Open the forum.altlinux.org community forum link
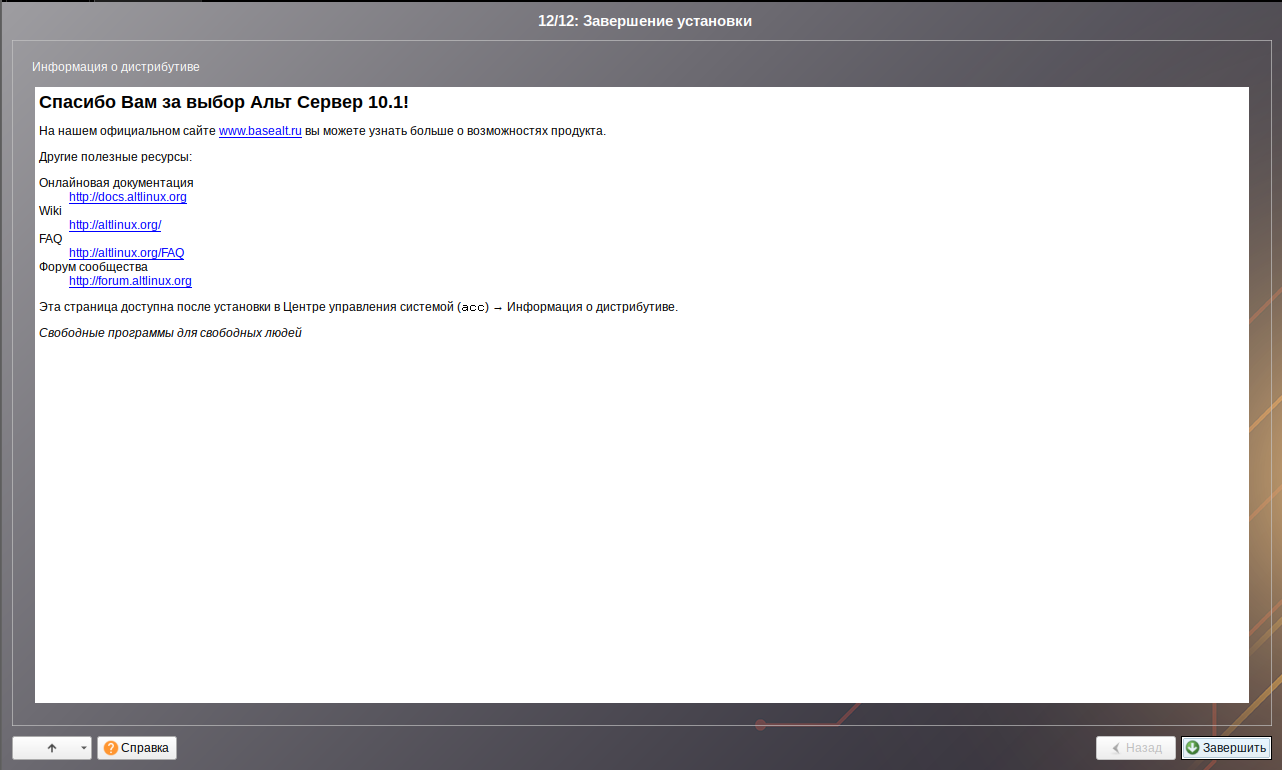The image size is (1282, 770). point(130,281)
